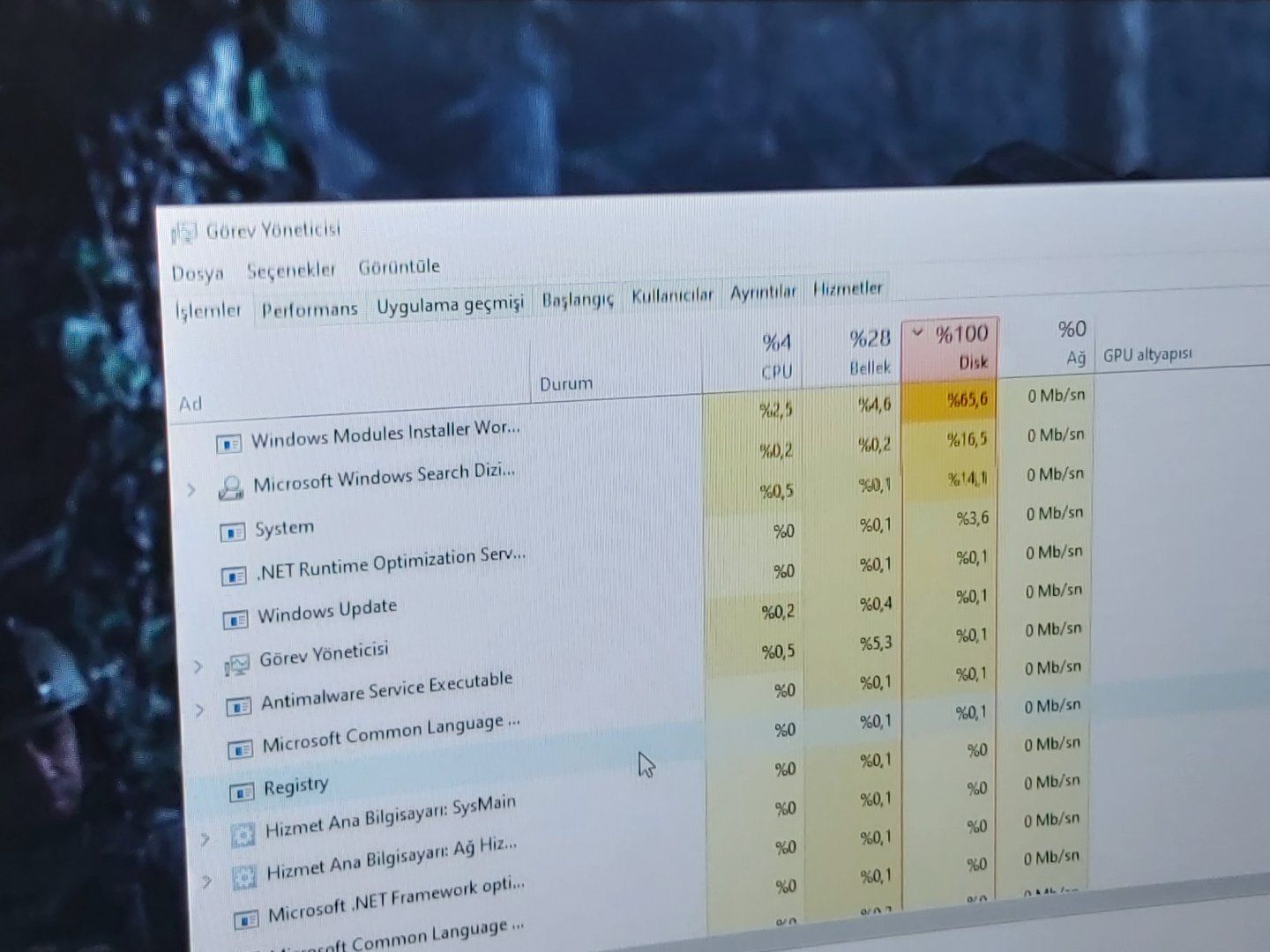Click the Microsoft .NET Framework opti... icon

(x=247, y=919)
